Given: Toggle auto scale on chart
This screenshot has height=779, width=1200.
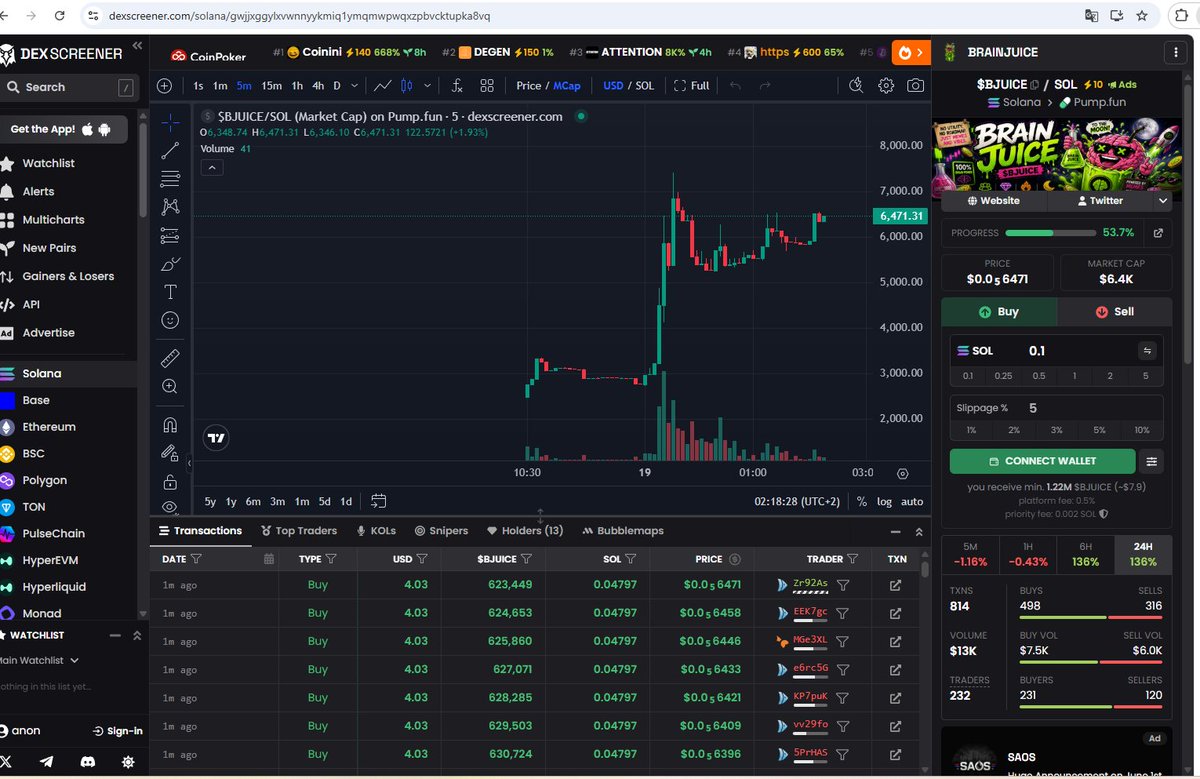Looking at the screenshot, I should pyautogui.click(x=912, y=502).
